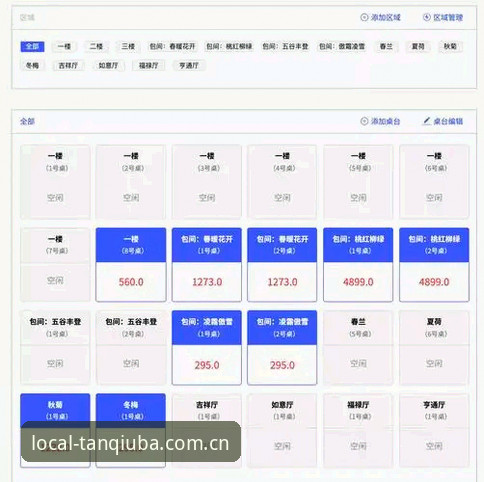Open idle table 一楼 4号桌
This screenshot has height=482, width=484.
click(x=282, y=182)
